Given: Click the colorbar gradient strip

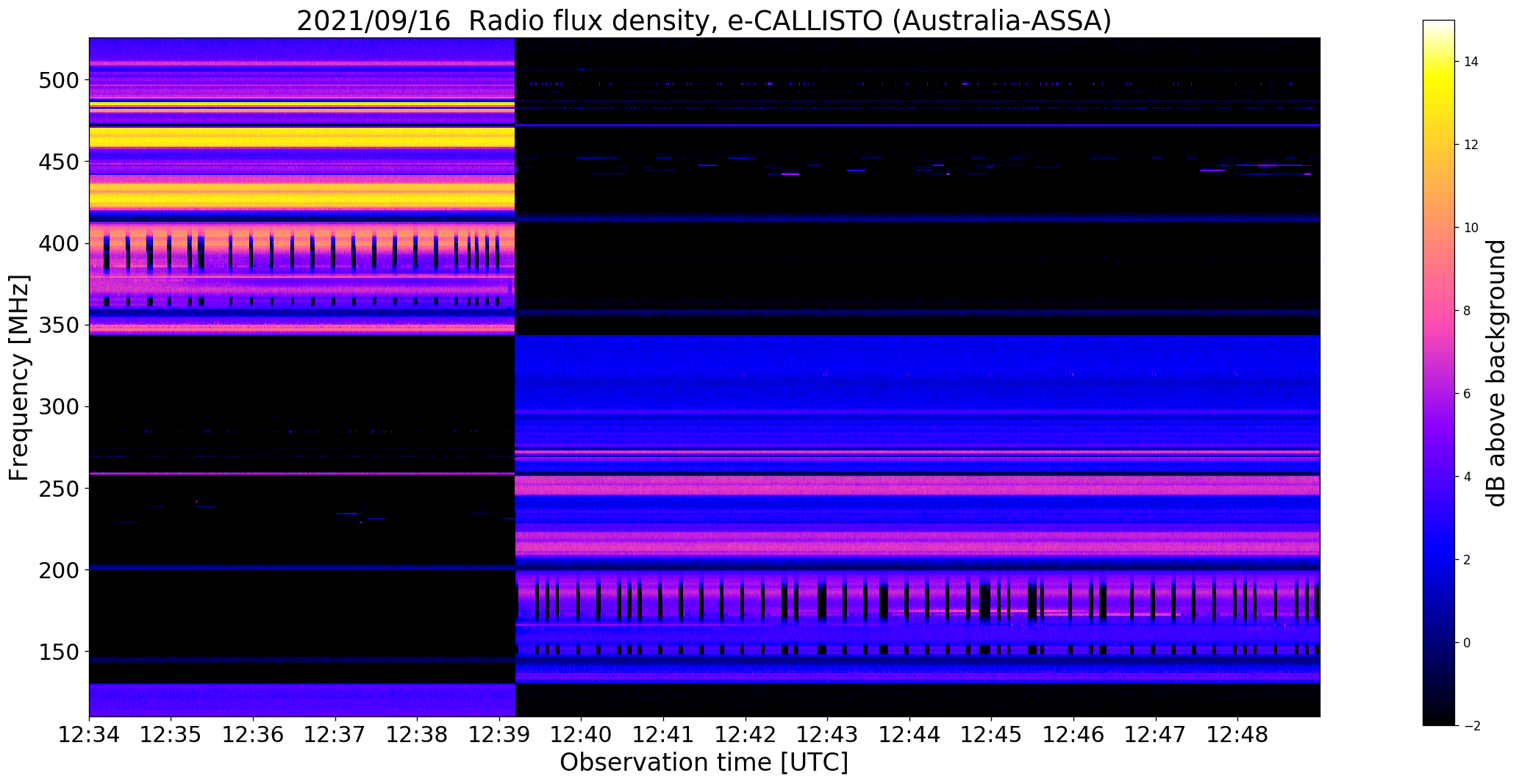Looking at the screenshot, I should click(1439, 373).
